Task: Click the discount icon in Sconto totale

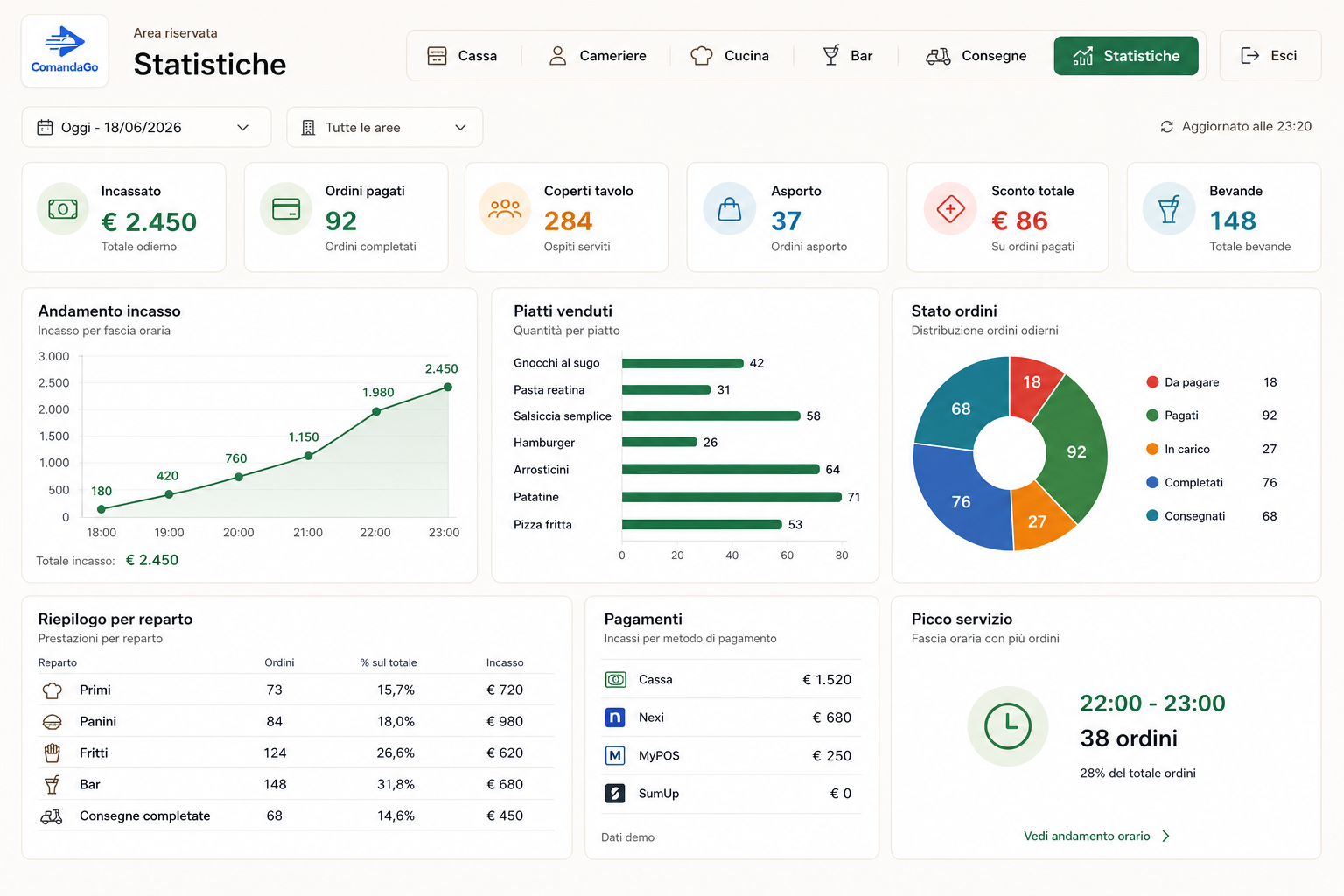Action: pyautogui.click(x=950, y=209)
